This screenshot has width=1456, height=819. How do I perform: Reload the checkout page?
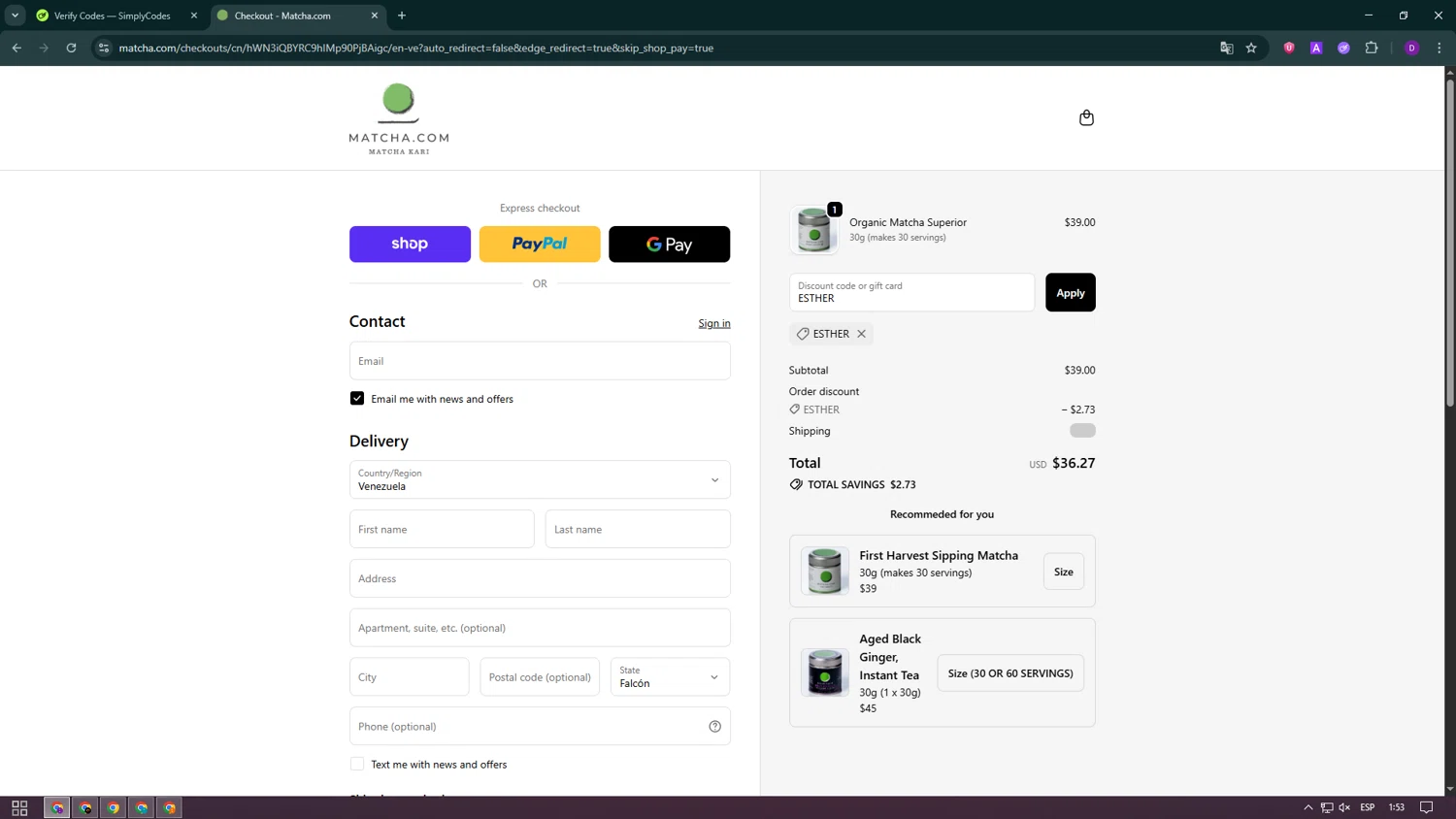pyautogui.click(x=71, y=48)
